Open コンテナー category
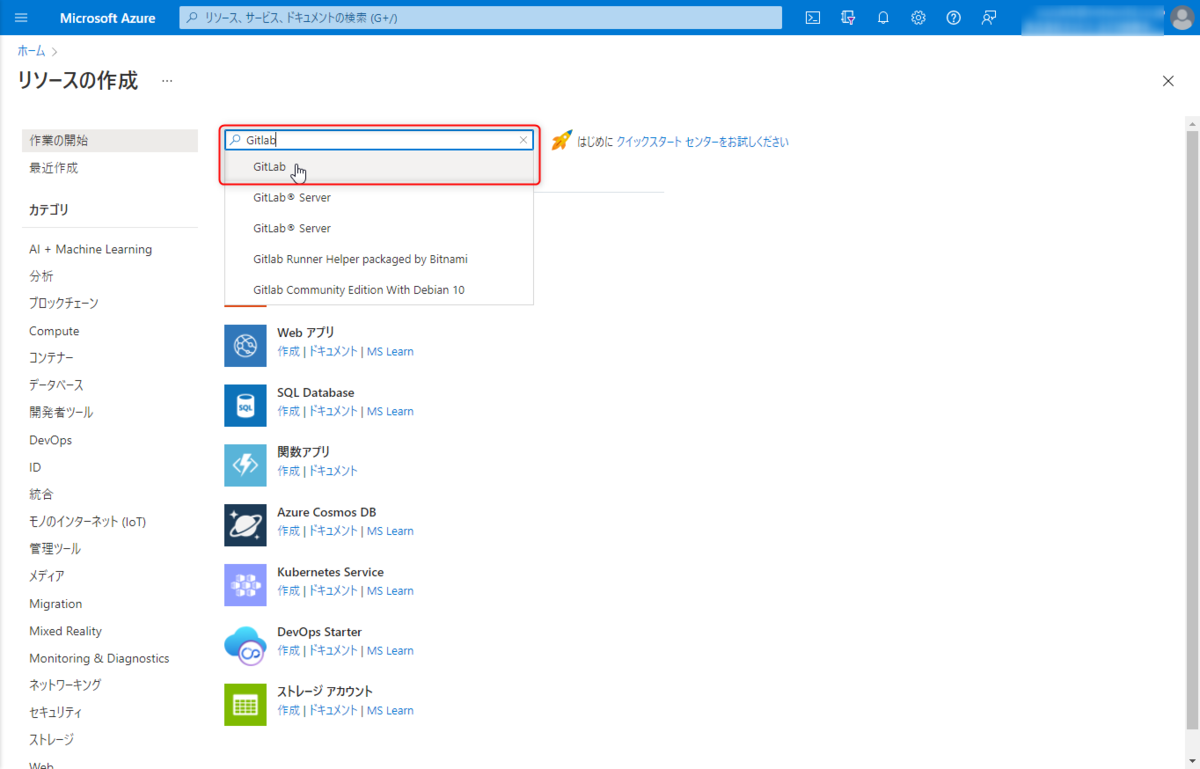The image size is (1200, 769). click(51, 358)
